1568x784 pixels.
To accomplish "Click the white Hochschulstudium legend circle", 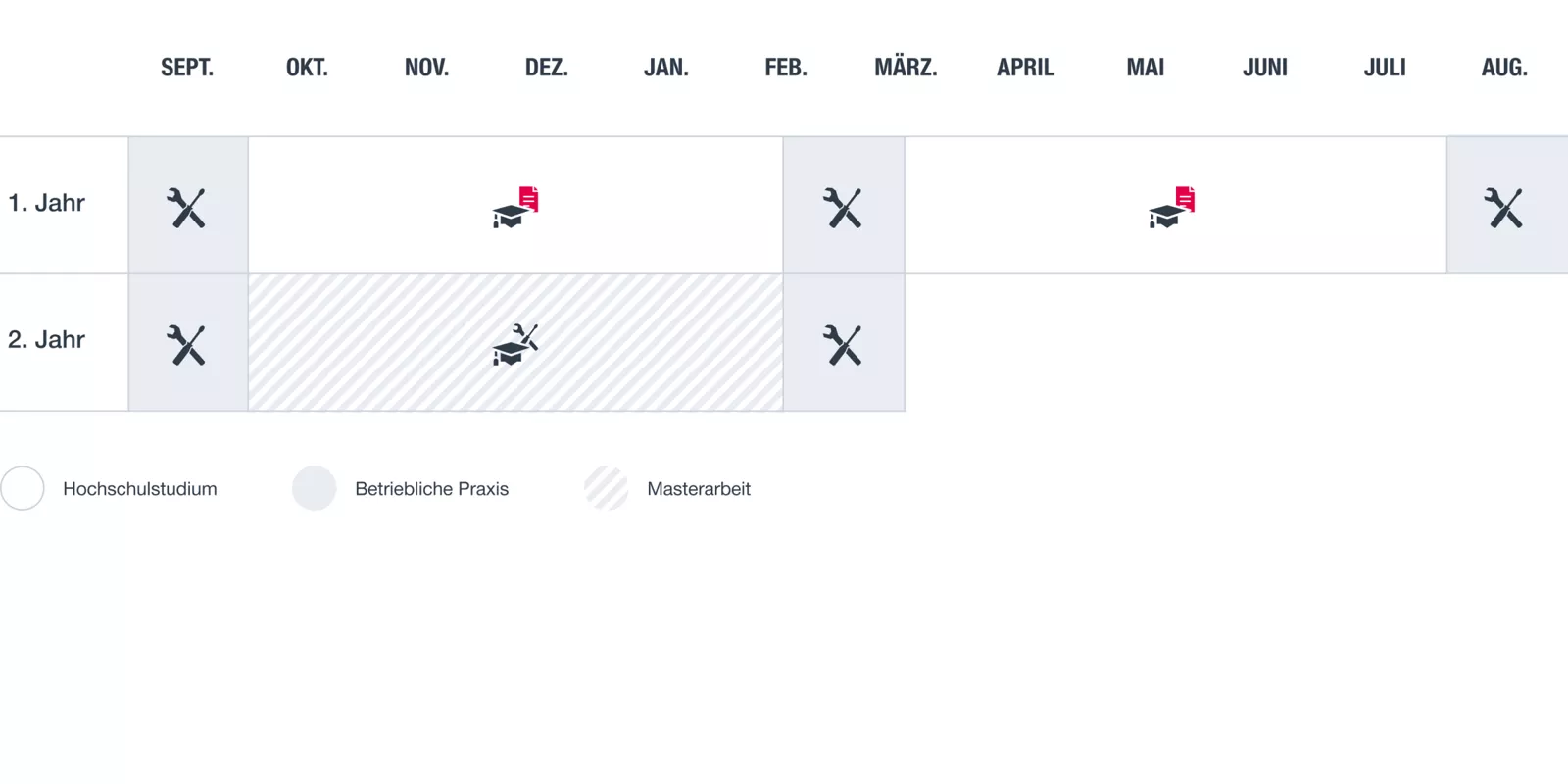I will click(23, 488).
